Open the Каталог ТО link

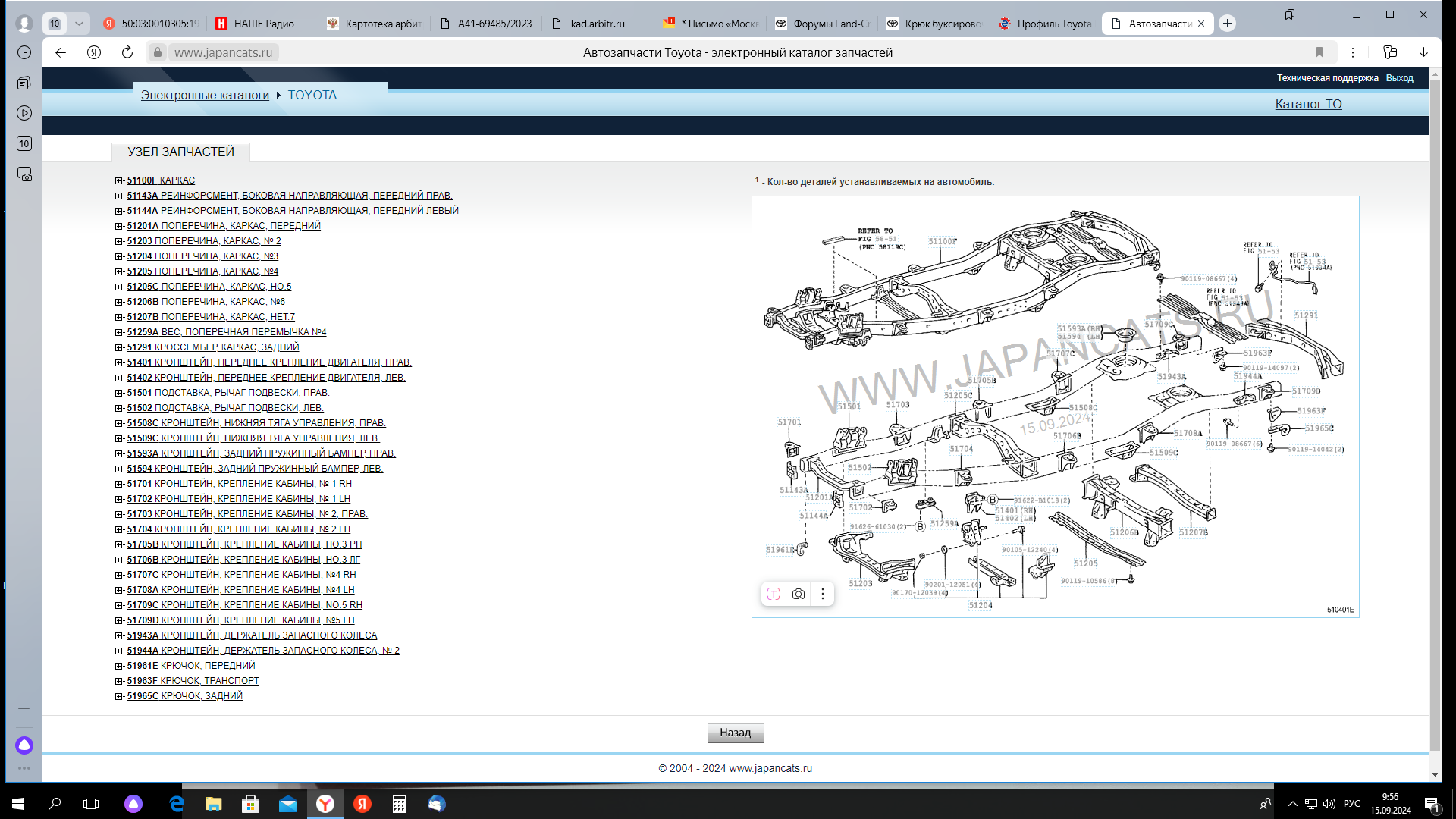pos(1308,104)
